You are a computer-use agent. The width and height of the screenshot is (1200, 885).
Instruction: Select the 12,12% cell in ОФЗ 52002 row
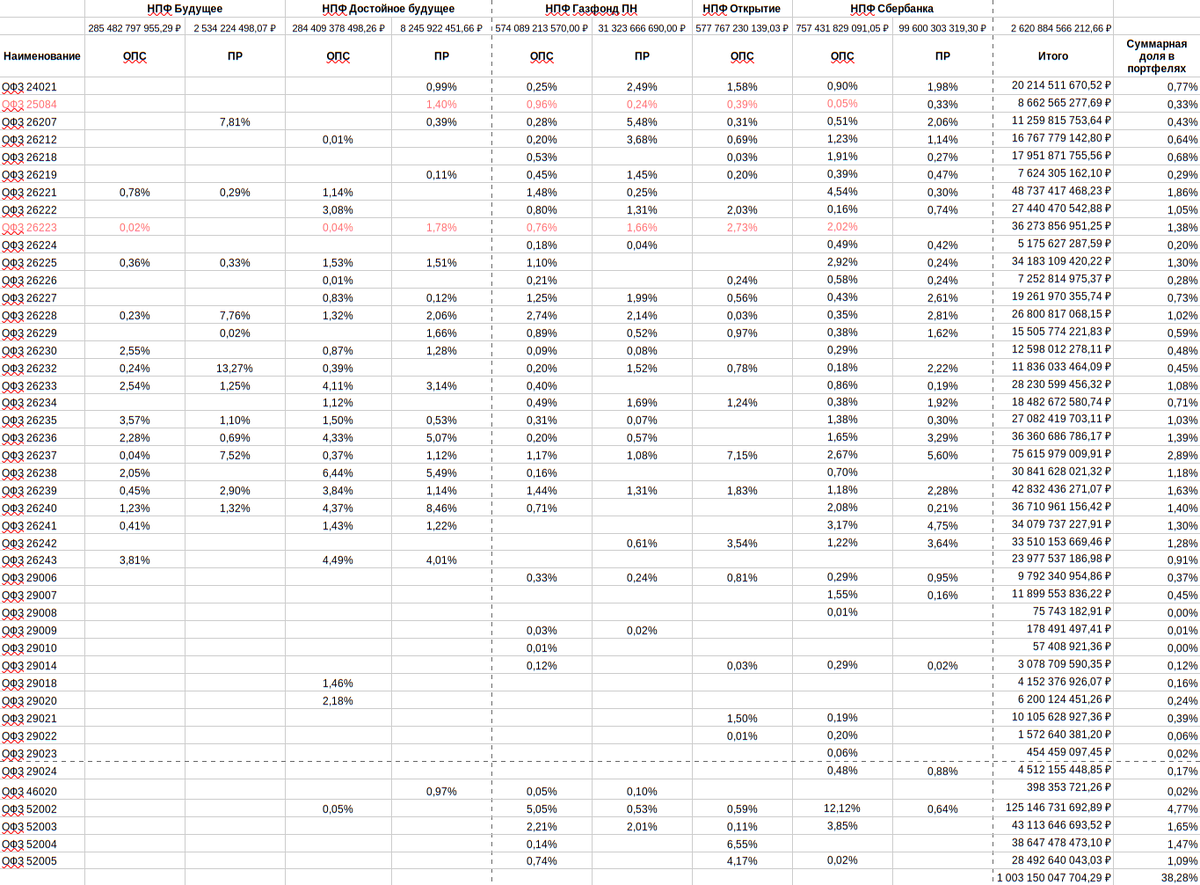pos(842,808)
